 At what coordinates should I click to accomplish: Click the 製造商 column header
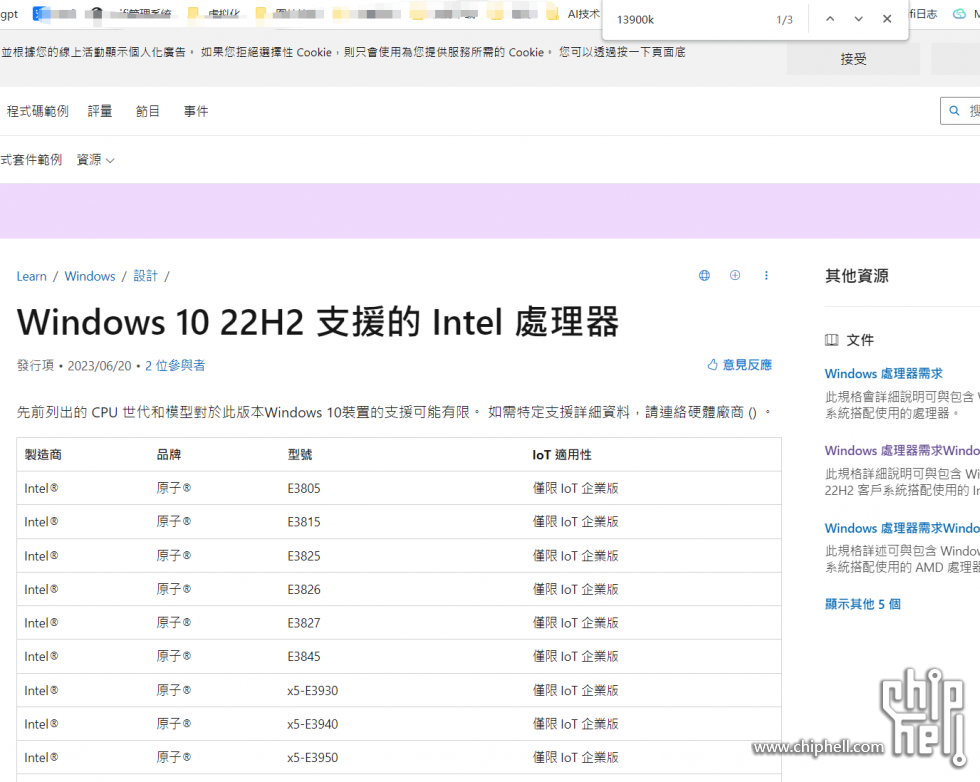(x=43, y=455)
